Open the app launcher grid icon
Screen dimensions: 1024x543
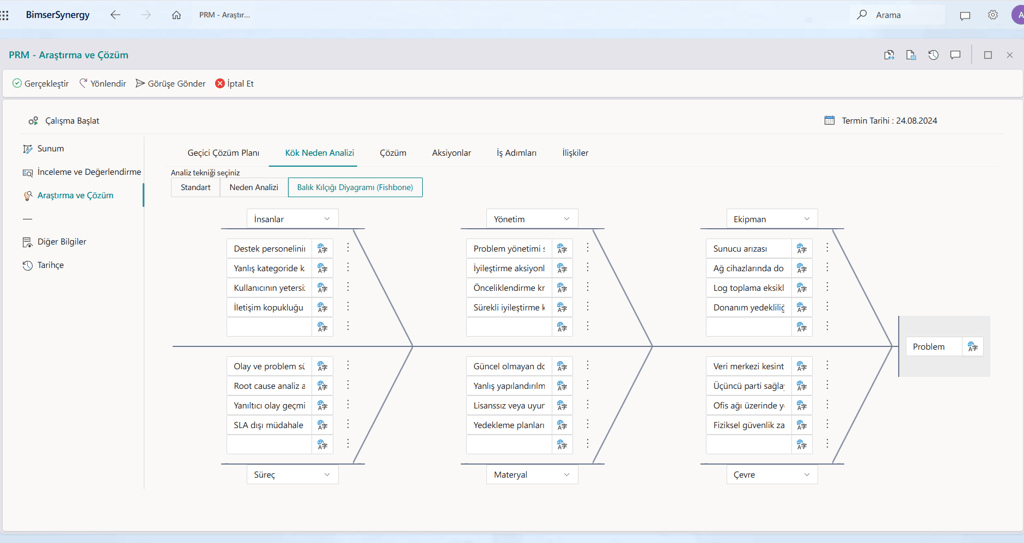(6, 15)
